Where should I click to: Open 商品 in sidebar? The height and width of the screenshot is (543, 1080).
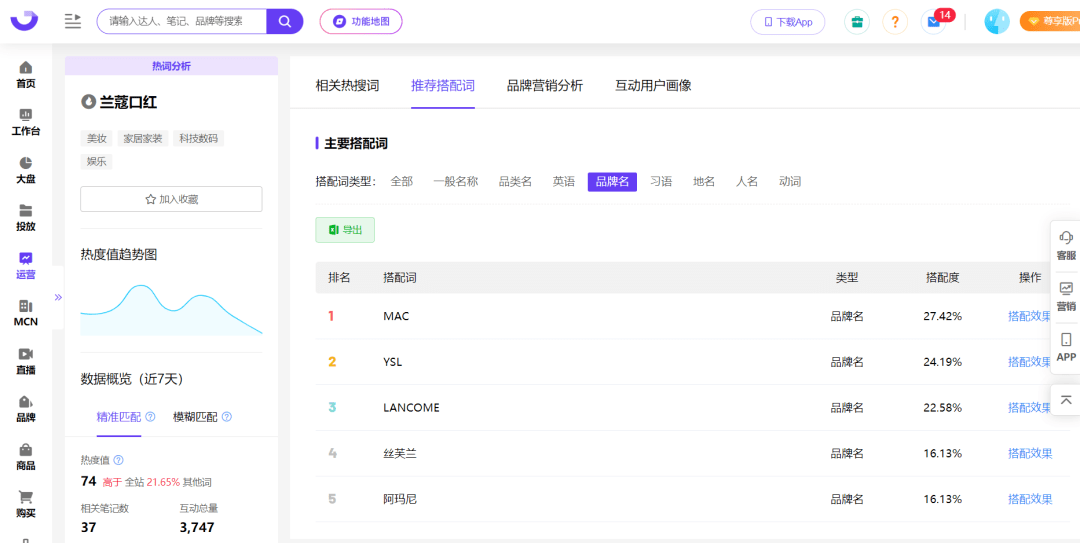point(25,457)
